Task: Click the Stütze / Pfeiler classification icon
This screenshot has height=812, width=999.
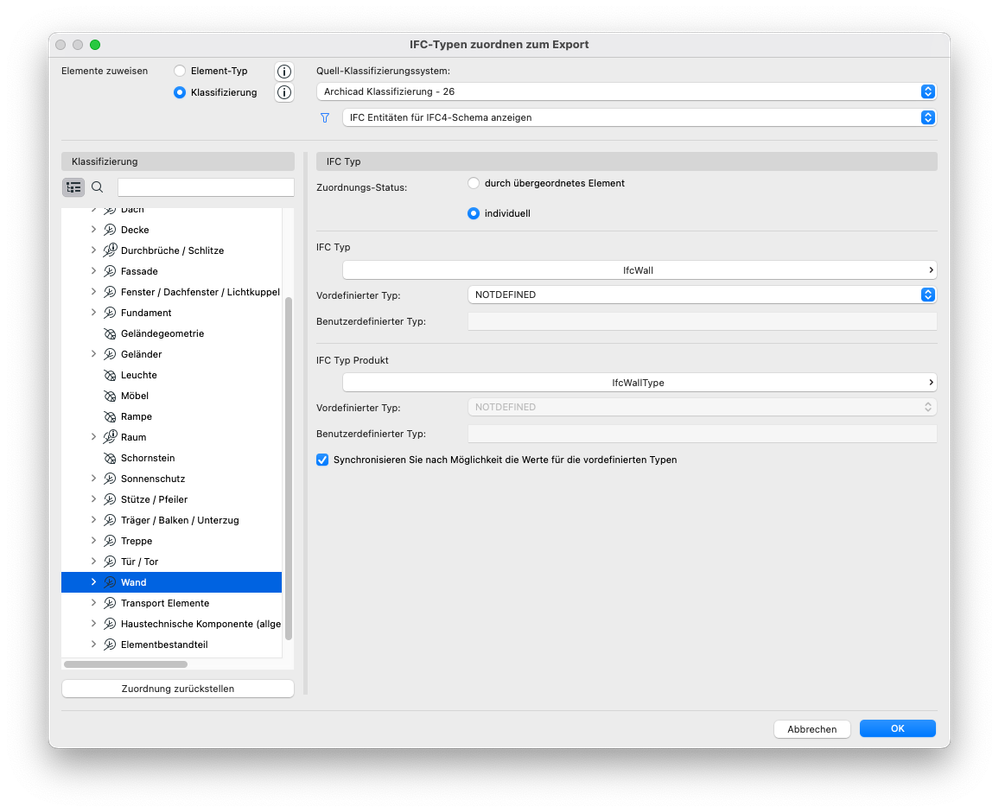Action: click(x=110, y=500)
